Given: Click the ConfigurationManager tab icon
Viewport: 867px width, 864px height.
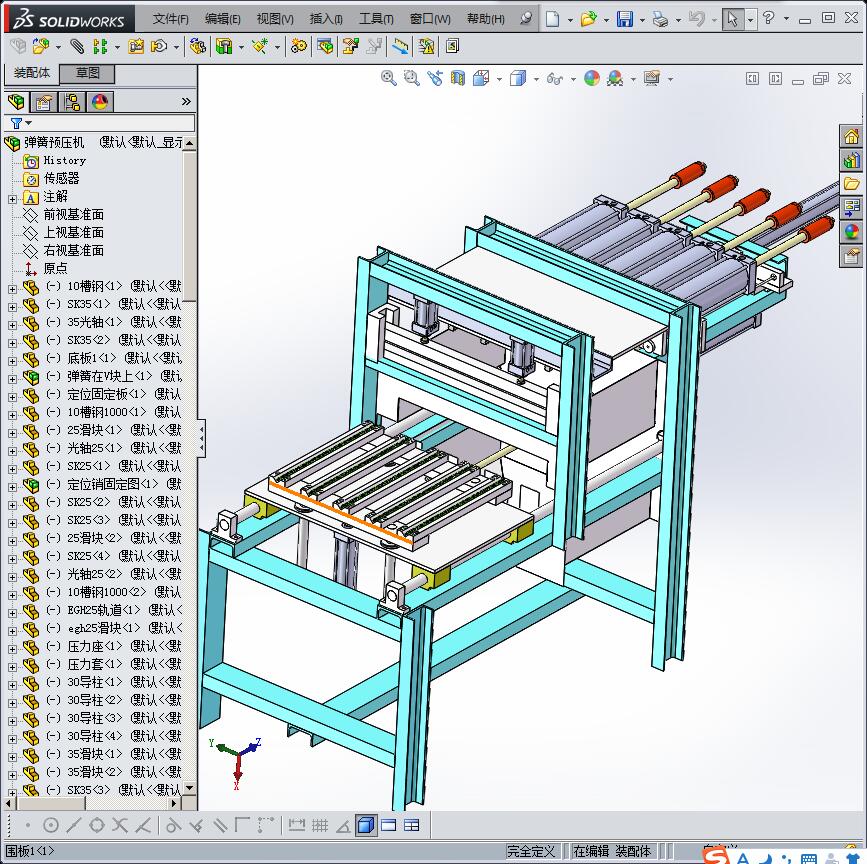Looking at the screenshot, I should click(x=71, y=101).
